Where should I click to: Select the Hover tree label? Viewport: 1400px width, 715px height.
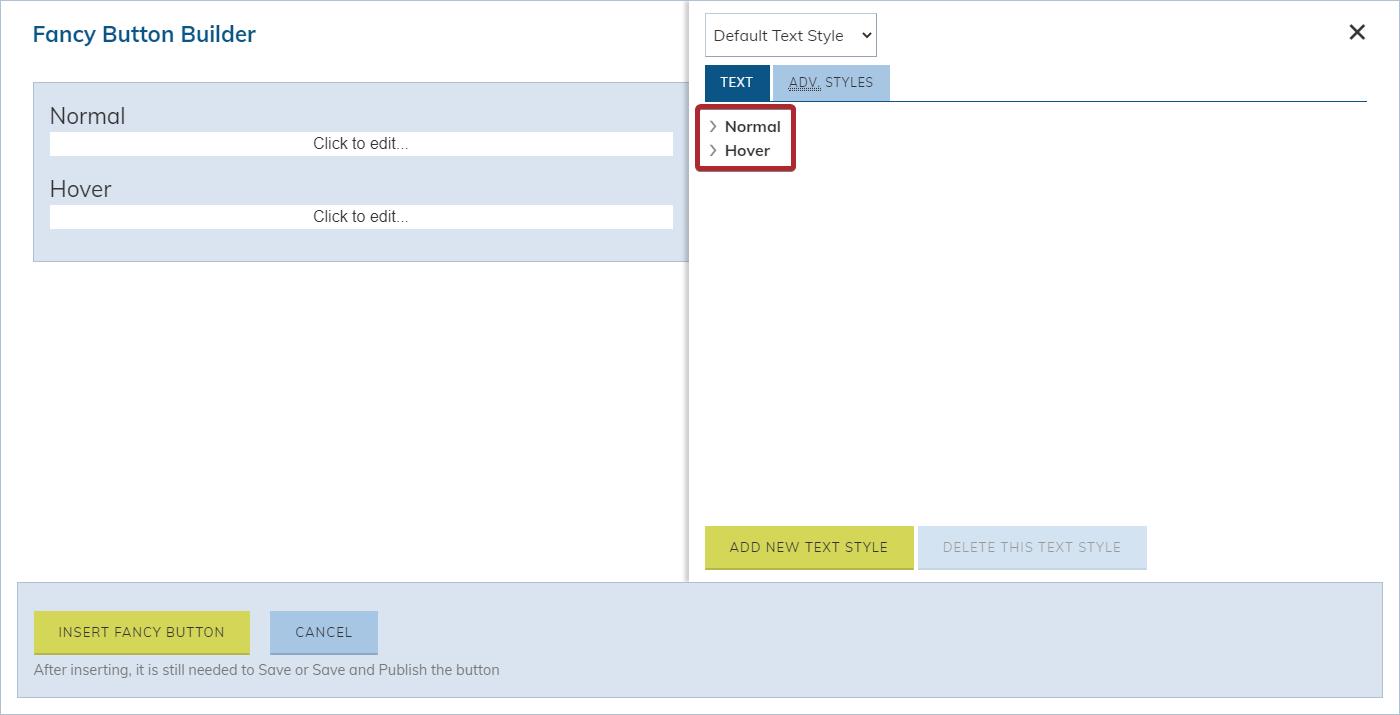[x=747, y=150]
